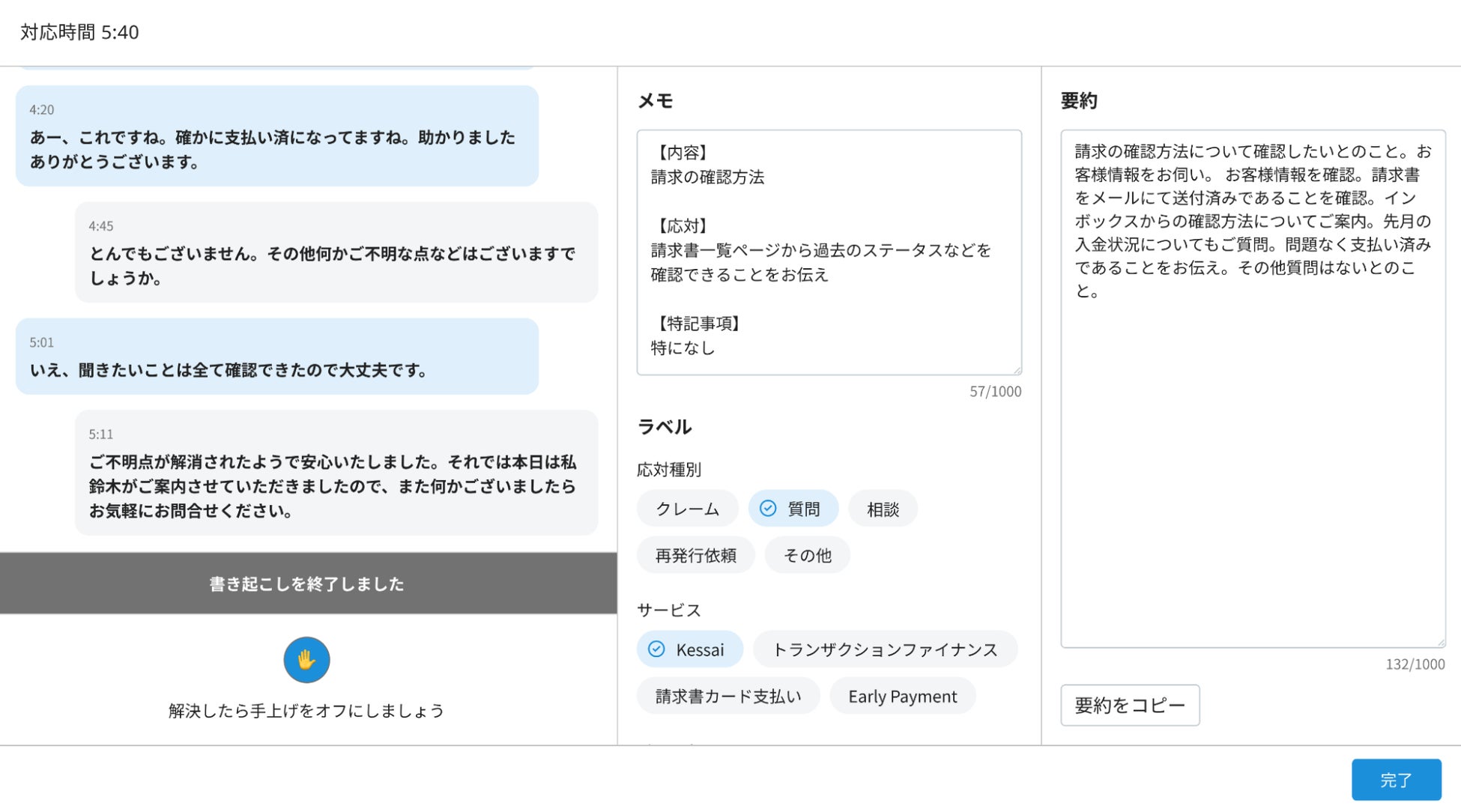Select the 相談 label chip
The height and width of the screenshot is (812, 1461).
(x=883, y=509)
